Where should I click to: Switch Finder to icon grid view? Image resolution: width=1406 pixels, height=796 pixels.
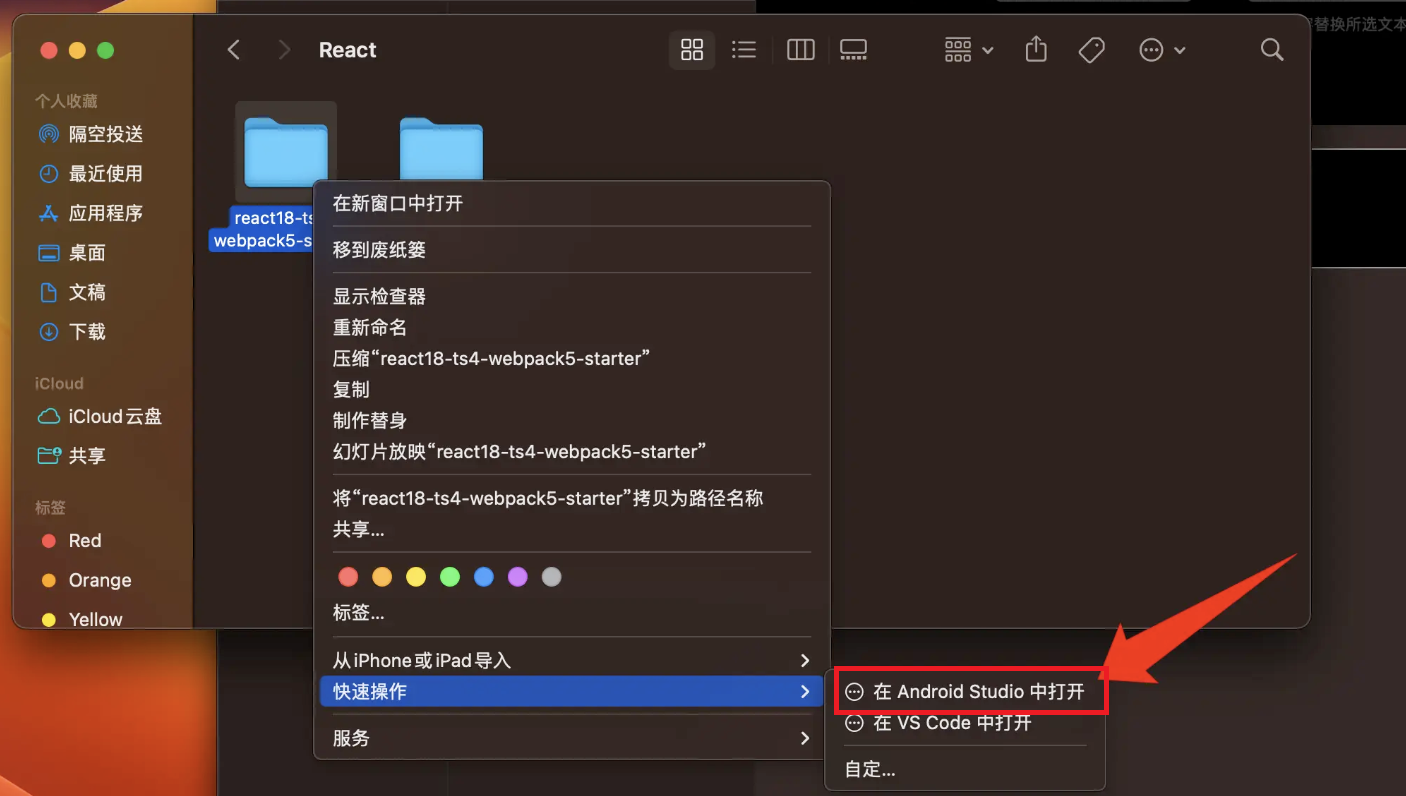[x=692, y=50]
